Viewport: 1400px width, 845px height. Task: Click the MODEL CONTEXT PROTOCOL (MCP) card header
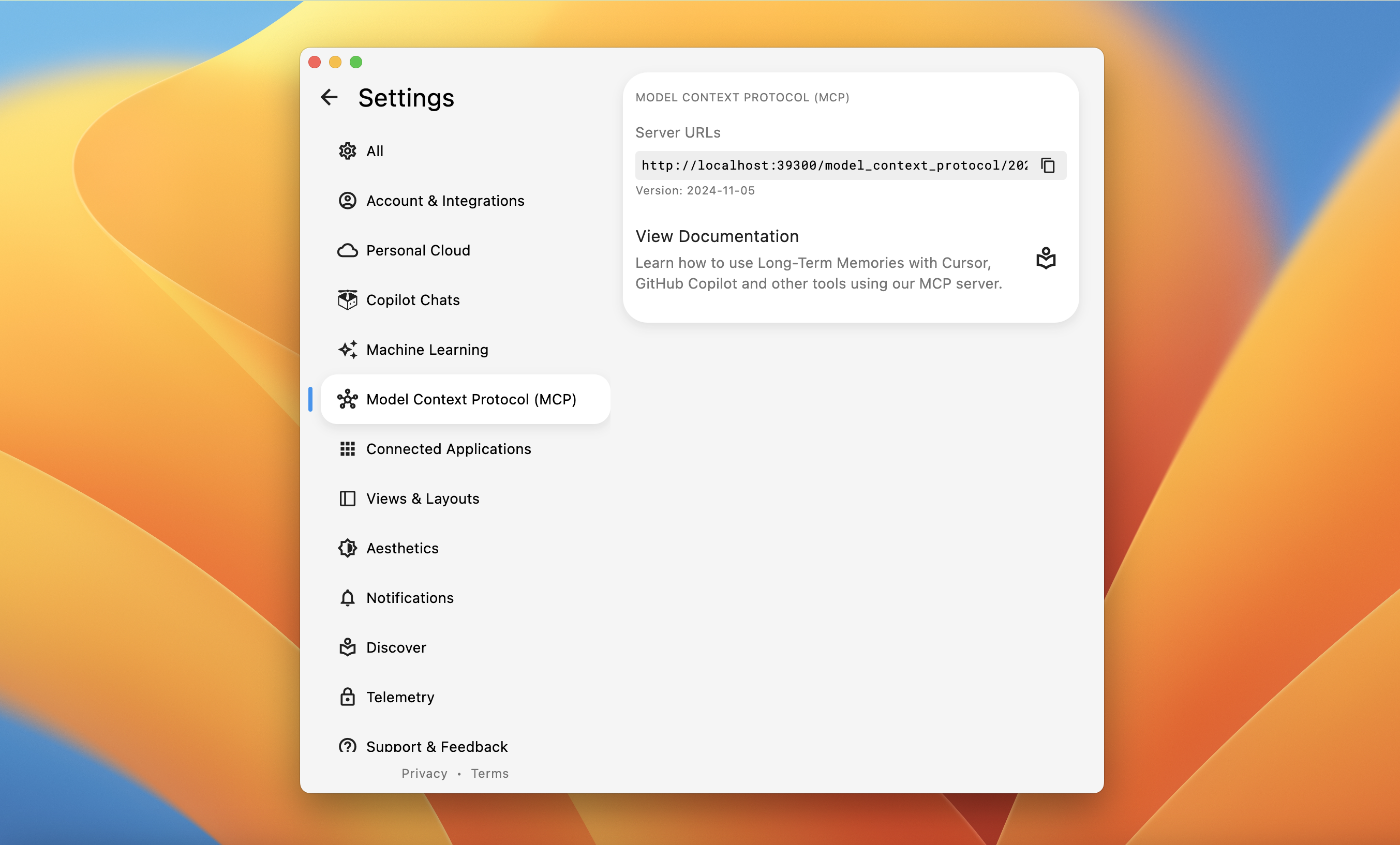click(742, 98)
